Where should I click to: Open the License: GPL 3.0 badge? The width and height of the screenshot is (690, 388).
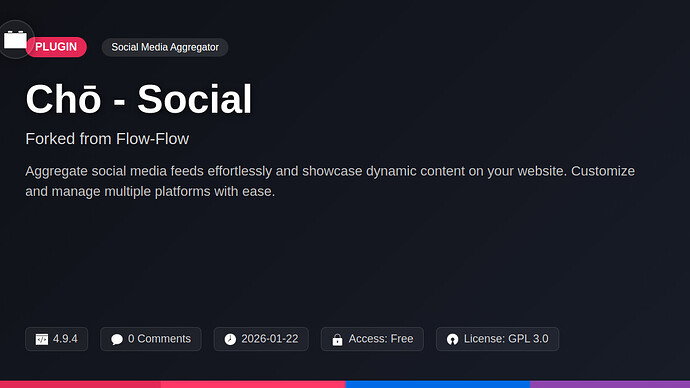[498, 339]
